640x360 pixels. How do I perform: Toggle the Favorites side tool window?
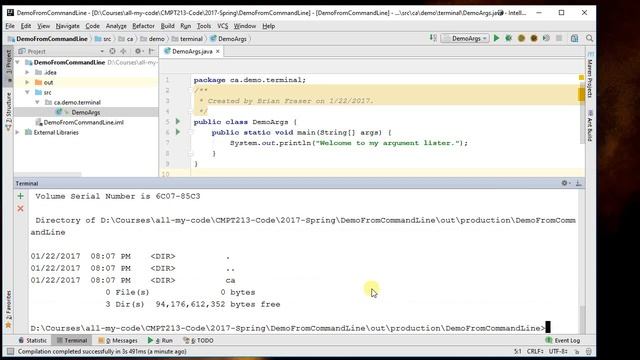tap(8, 309)
